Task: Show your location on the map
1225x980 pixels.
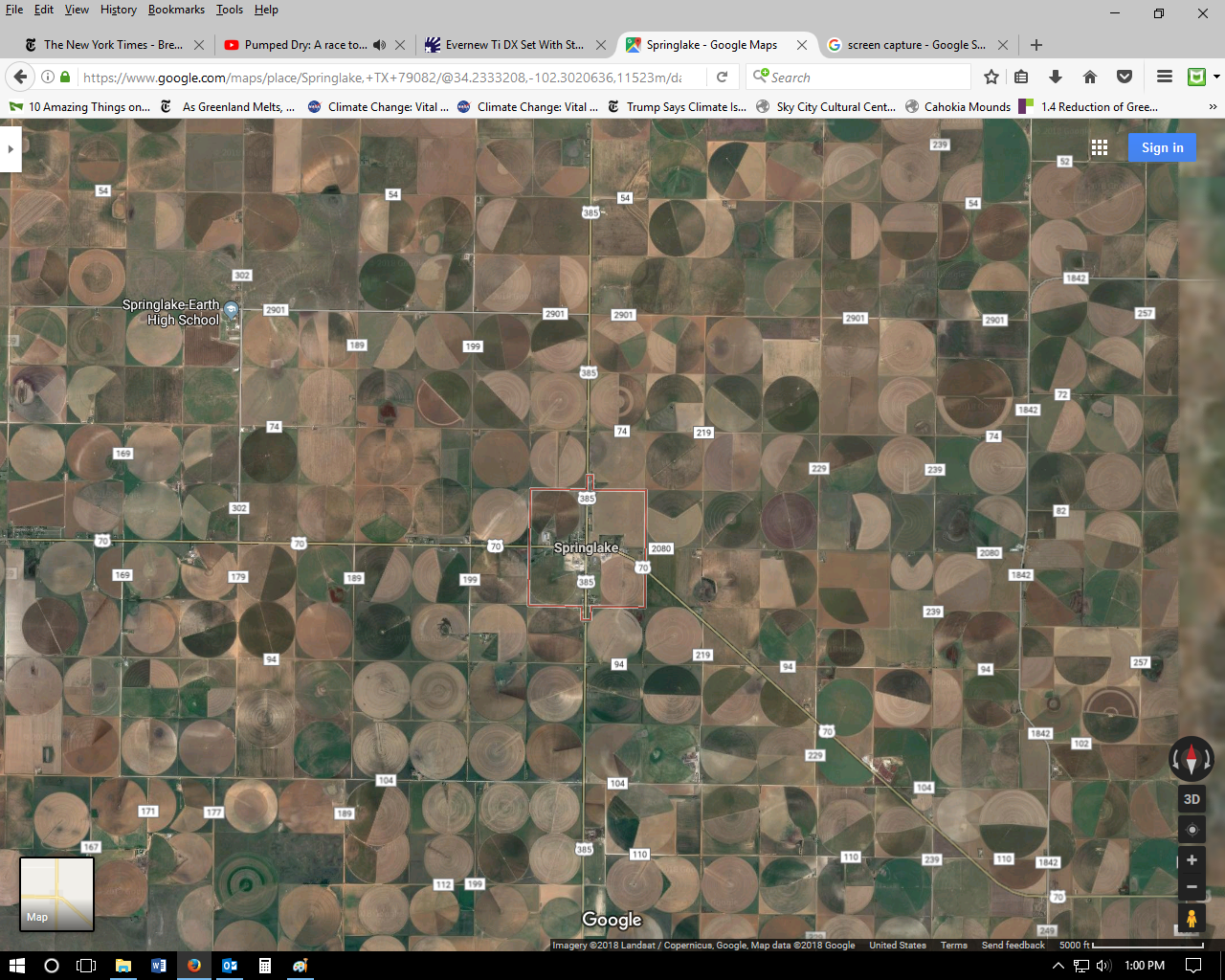Action: [x=1192, y=830]
